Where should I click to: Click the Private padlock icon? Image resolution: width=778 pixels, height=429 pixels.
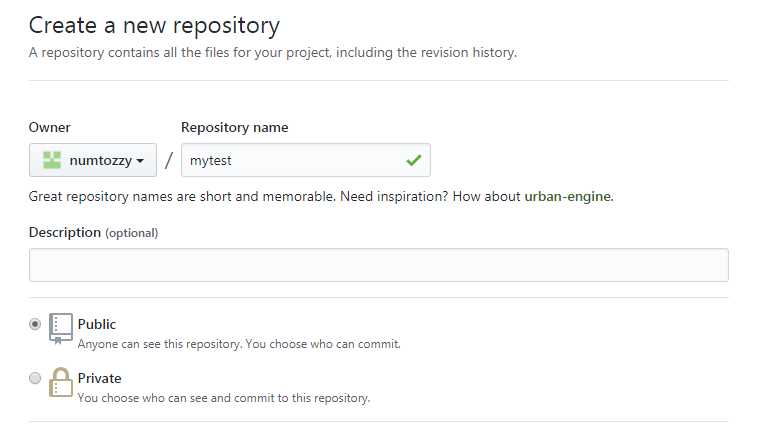[61, 382]
